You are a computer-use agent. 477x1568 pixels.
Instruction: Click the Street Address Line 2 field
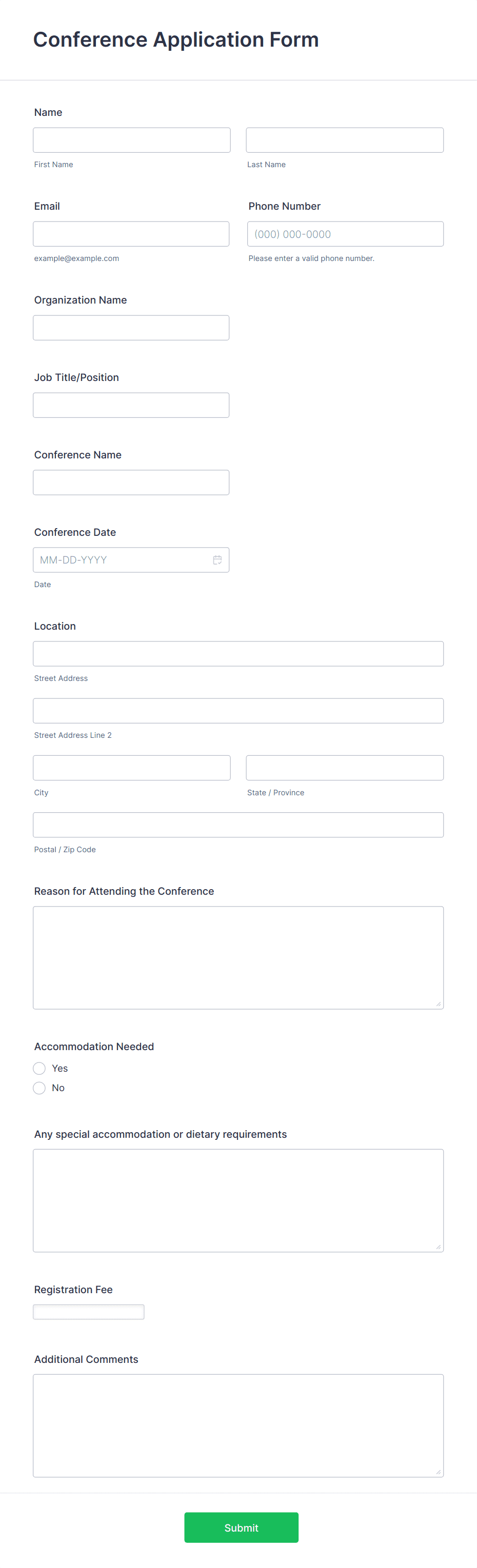[238, 710]
